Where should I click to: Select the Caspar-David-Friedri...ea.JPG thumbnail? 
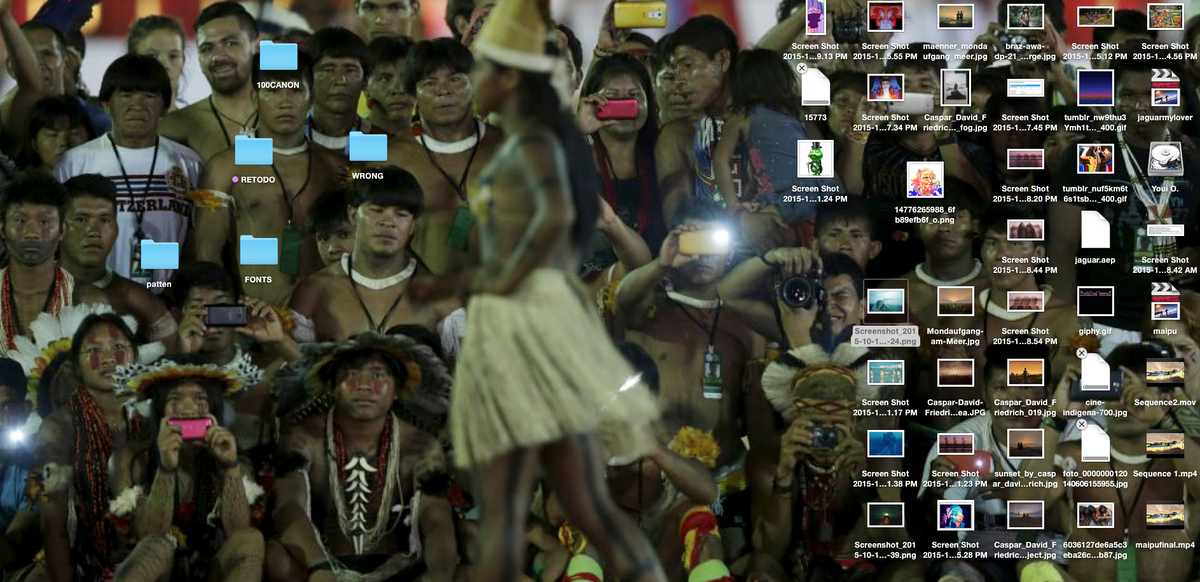pos(956,373)
